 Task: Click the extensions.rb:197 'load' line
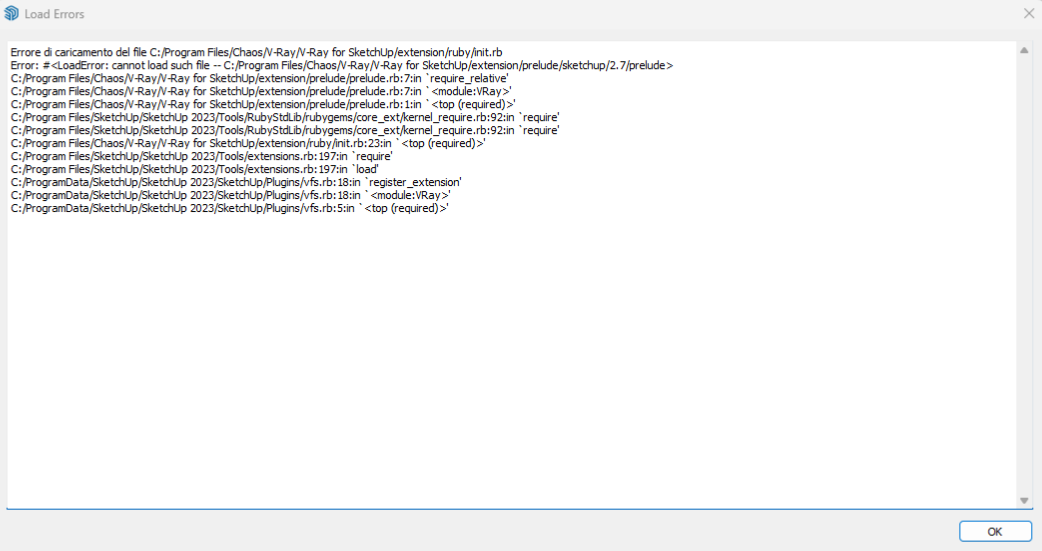click(195, 169)
